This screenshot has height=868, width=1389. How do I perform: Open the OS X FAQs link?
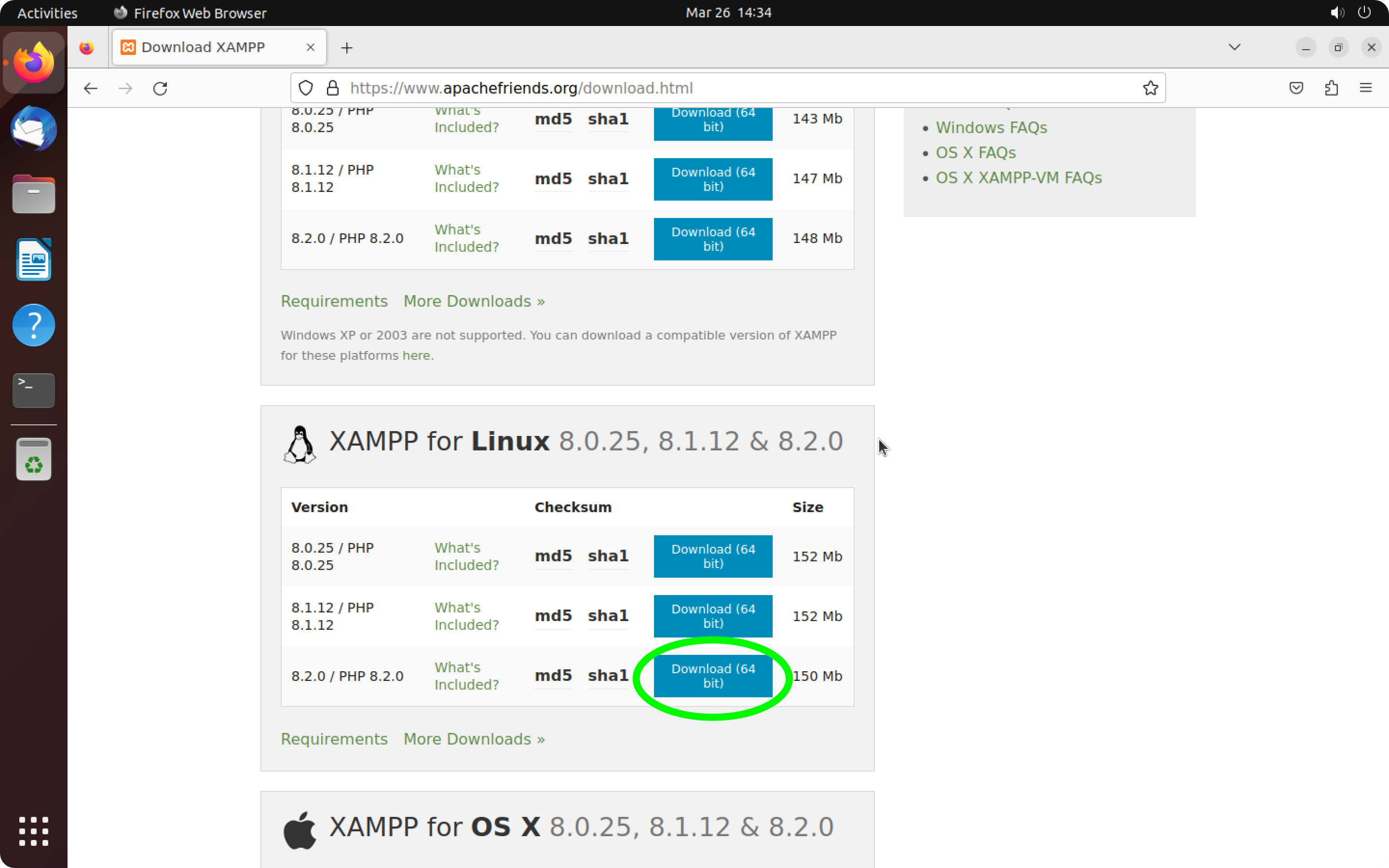(x=976, y=153)
